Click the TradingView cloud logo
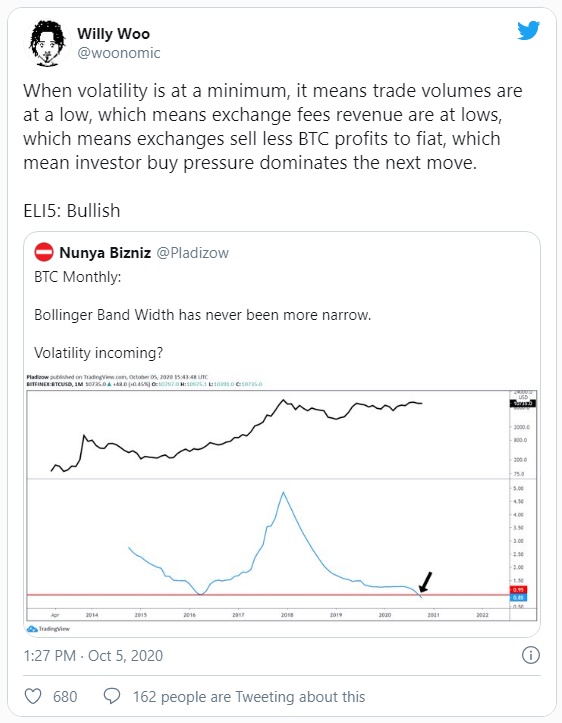 tap(32, 629)
